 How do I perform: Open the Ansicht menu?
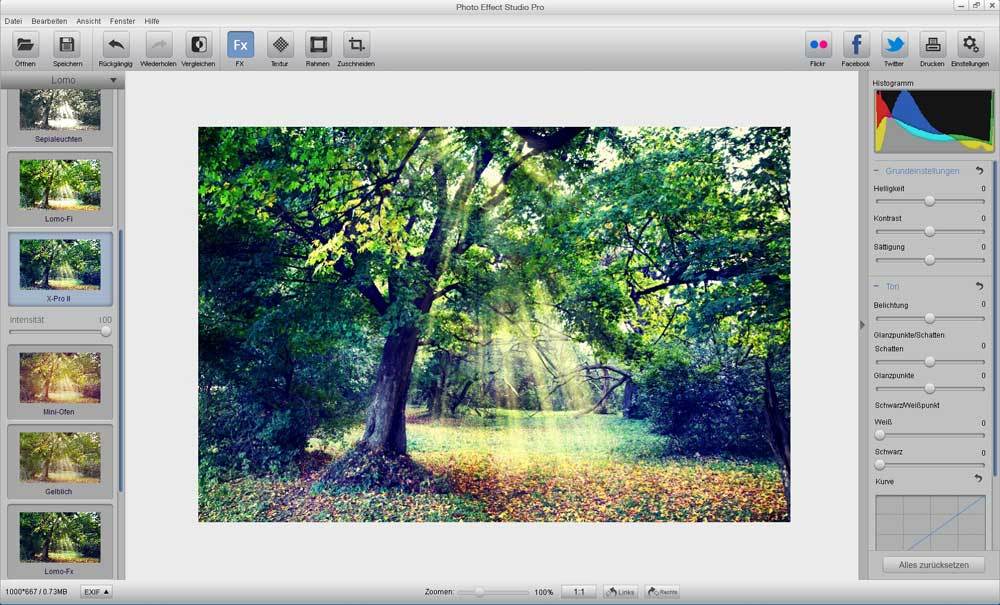(x=89, y=21)
